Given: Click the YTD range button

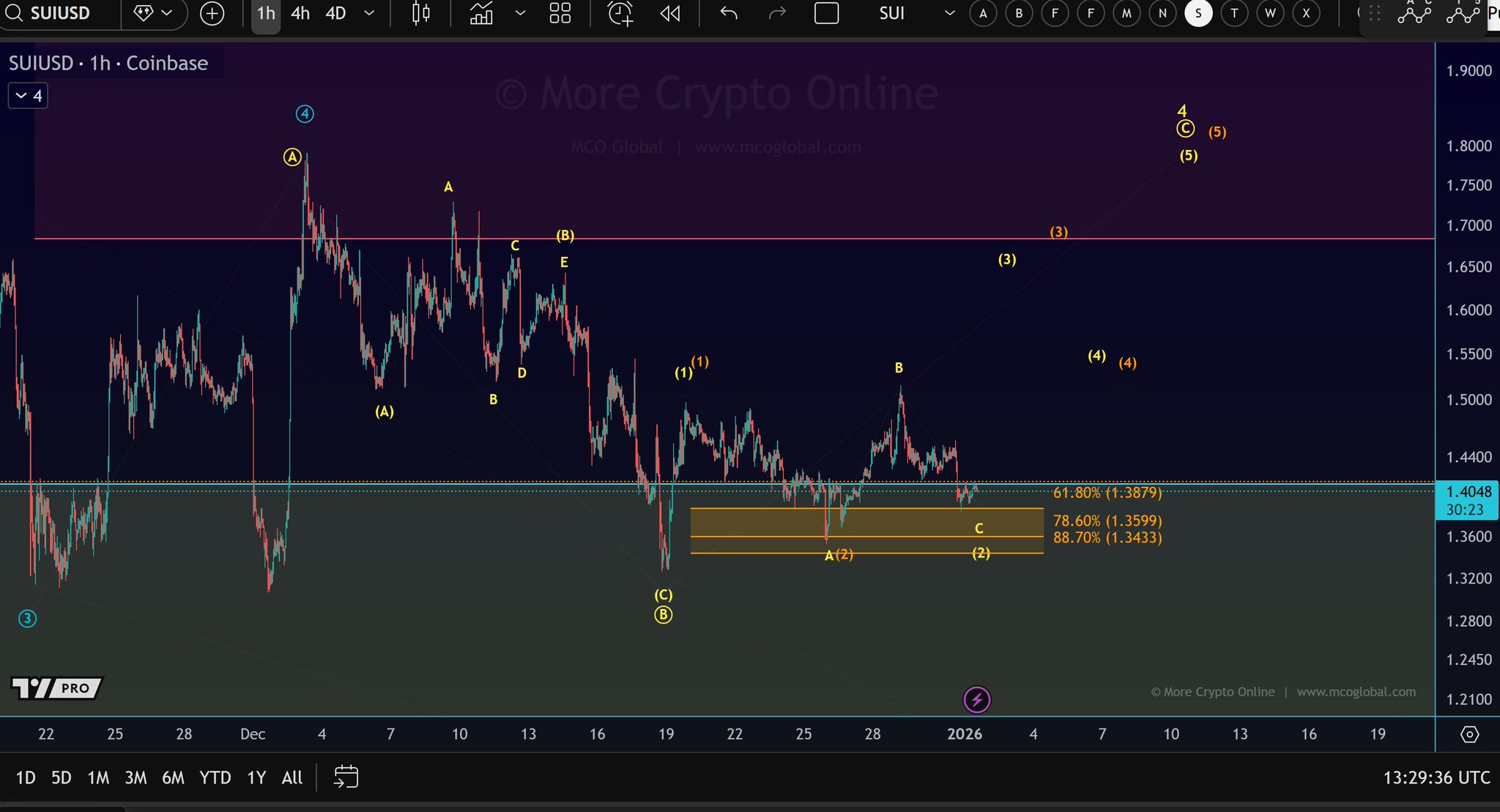Looking at the screenshot, I should (215, 778).
